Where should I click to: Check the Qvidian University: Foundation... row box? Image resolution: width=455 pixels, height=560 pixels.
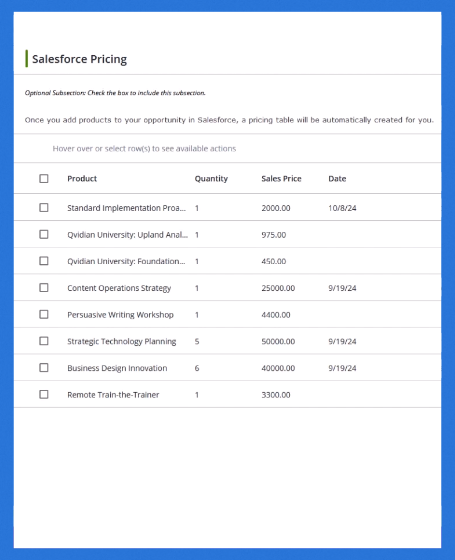pos(44,261)
